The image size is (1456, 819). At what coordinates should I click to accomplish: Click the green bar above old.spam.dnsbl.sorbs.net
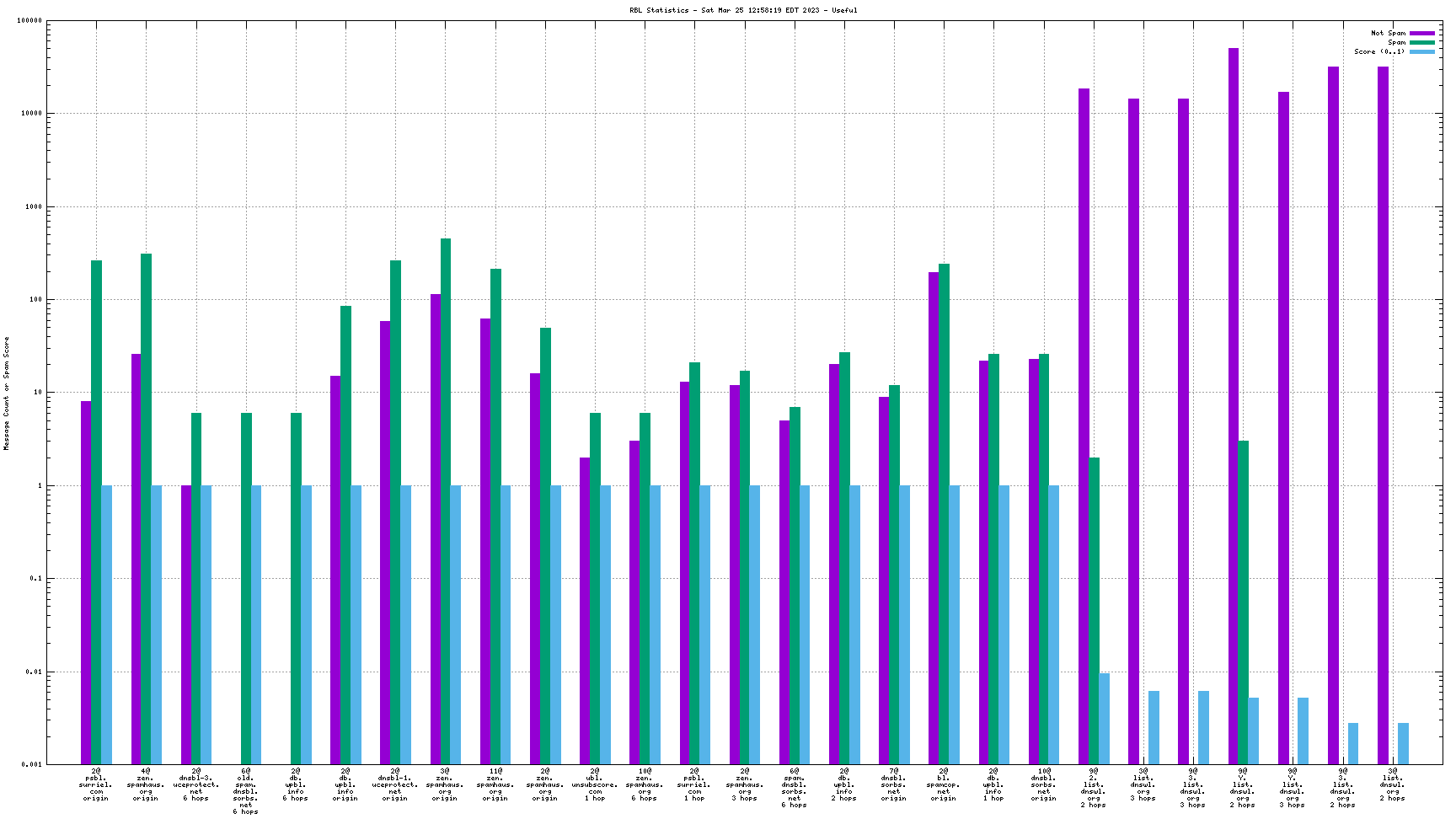[x=246, y=588]
